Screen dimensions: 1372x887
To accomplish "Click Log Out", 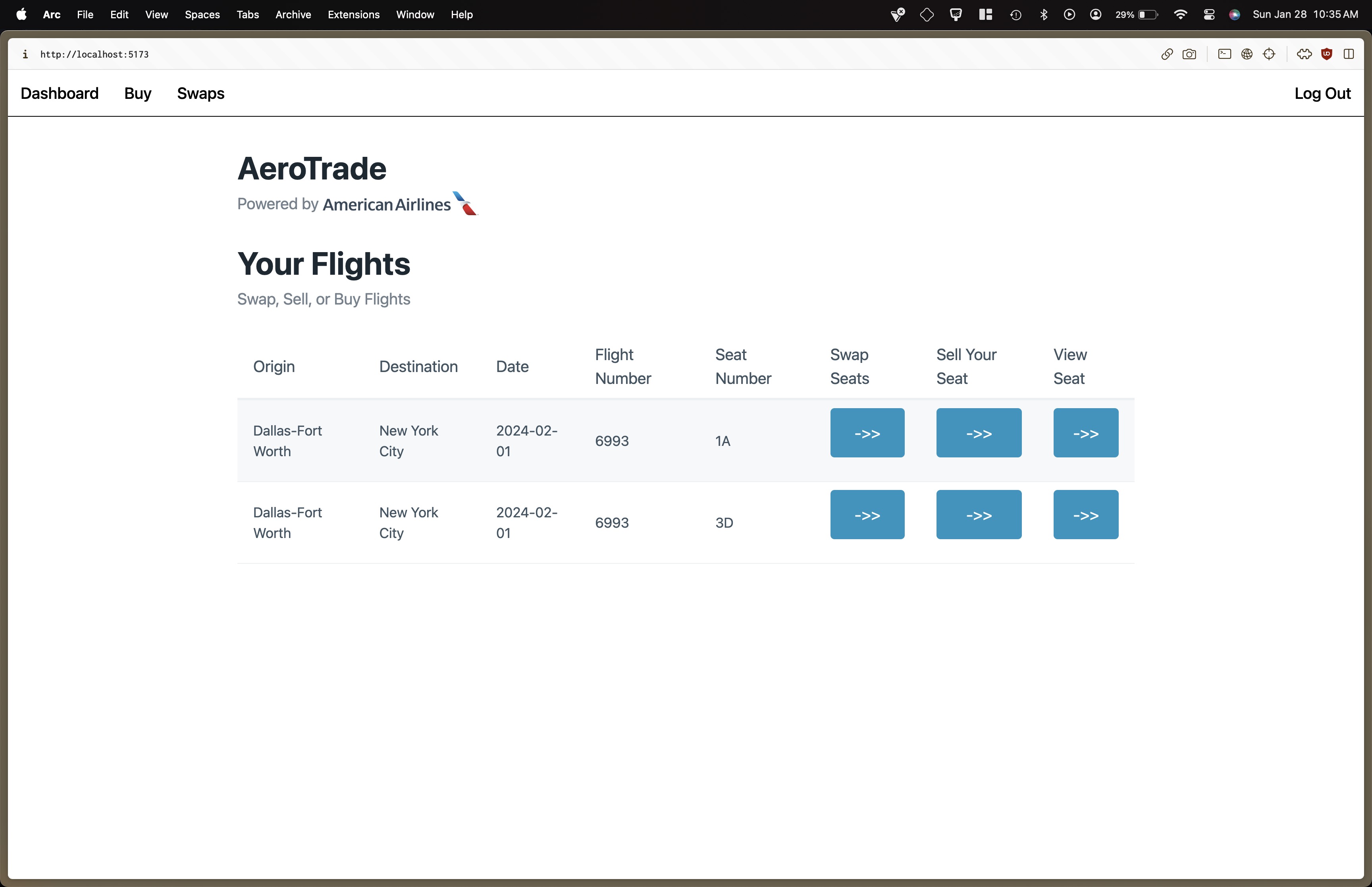I will pyautogui.click(x=1322, y=93).
